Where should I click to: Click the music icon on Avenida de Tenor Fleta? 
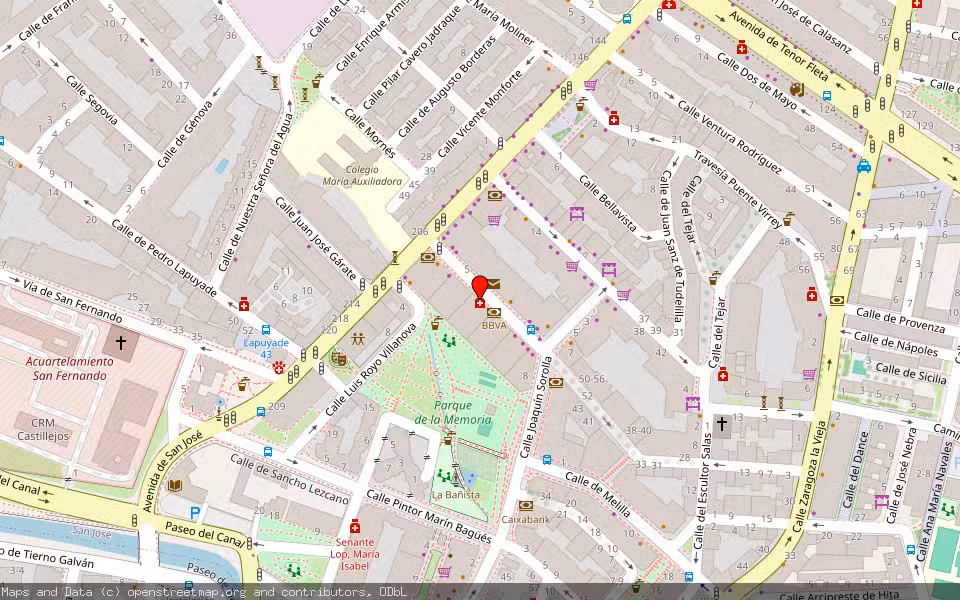(797, 89)
